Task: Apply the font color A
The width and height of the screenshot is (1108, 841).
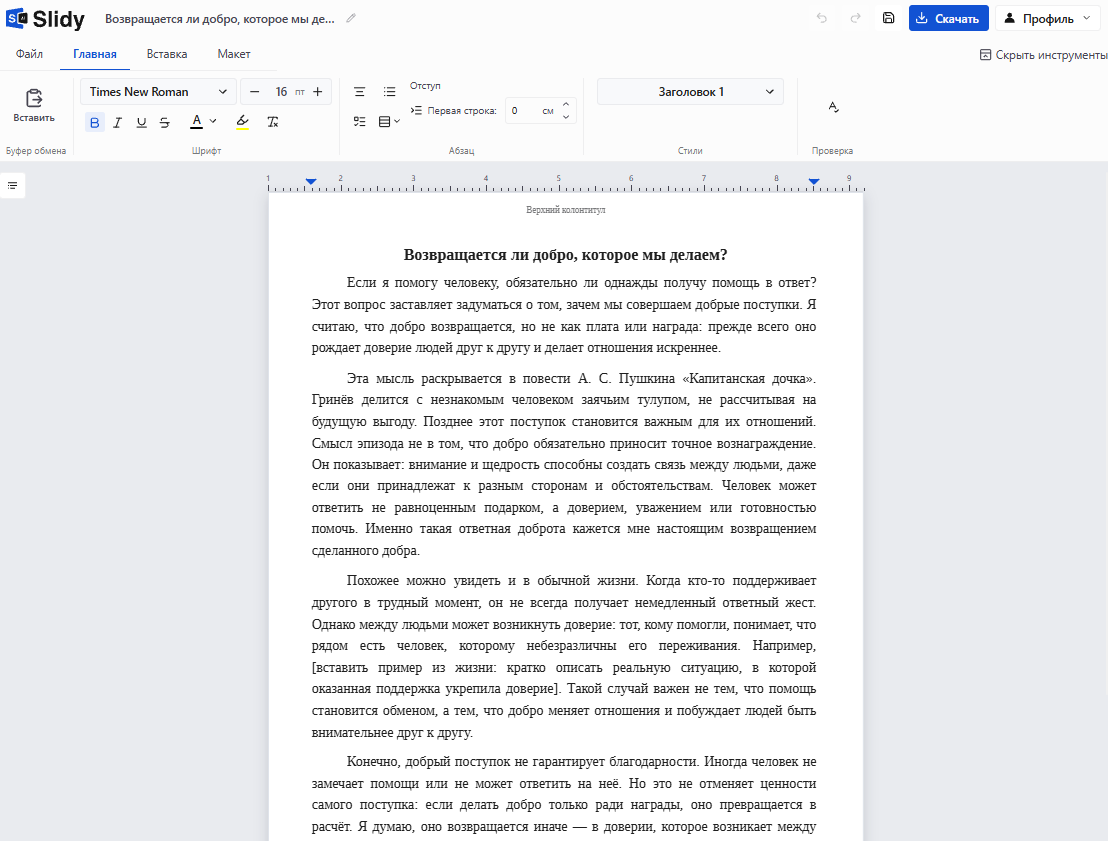Action: [197, 122]
